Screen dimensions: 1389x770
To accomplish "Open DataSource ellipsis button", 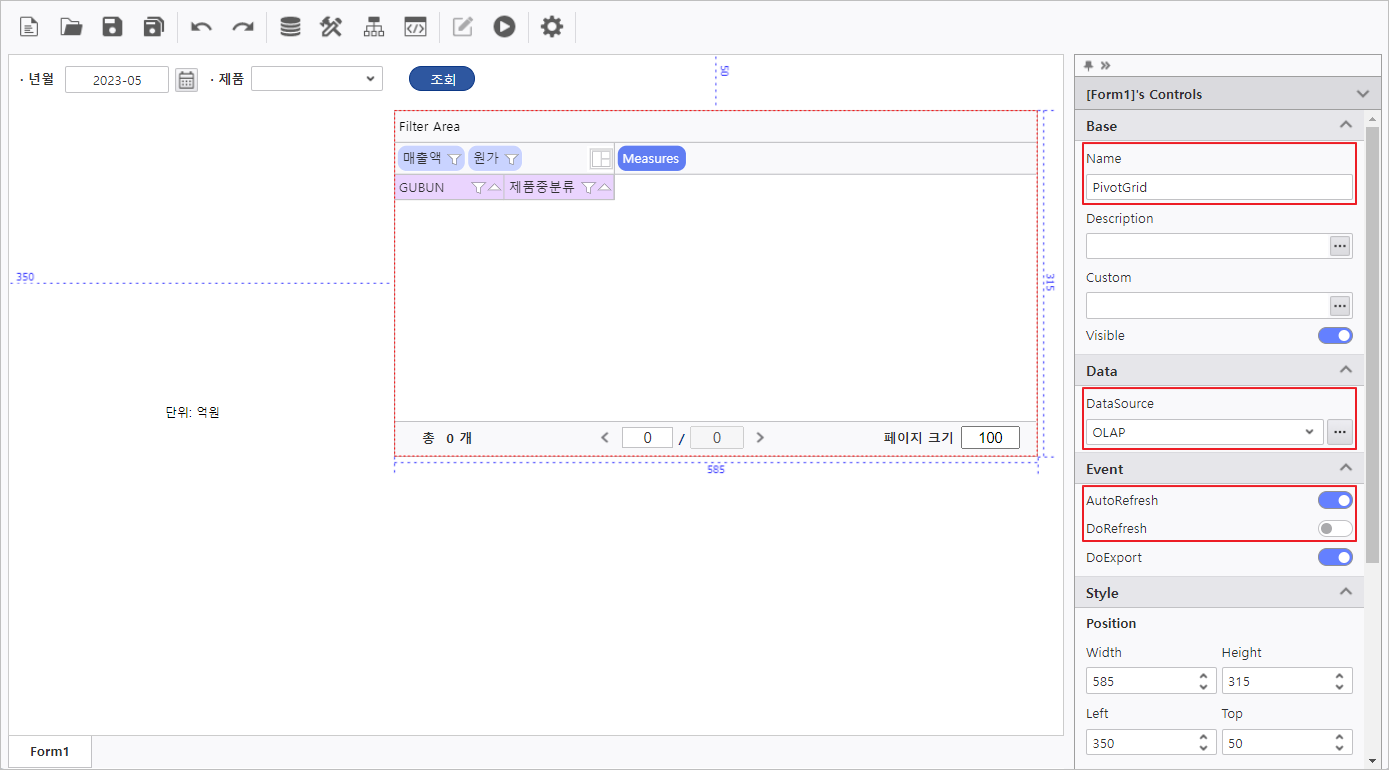I will point(1340,432).
